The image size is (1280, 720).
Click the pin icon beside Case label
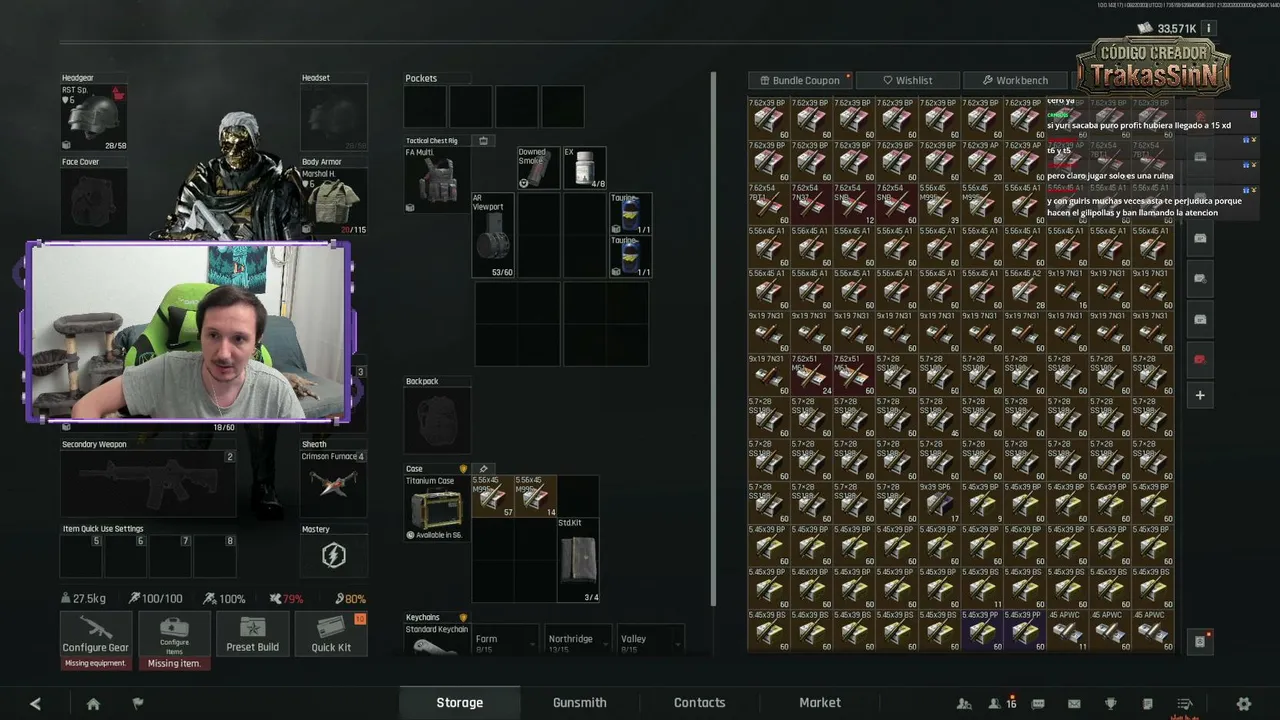[x=484, y=469]
